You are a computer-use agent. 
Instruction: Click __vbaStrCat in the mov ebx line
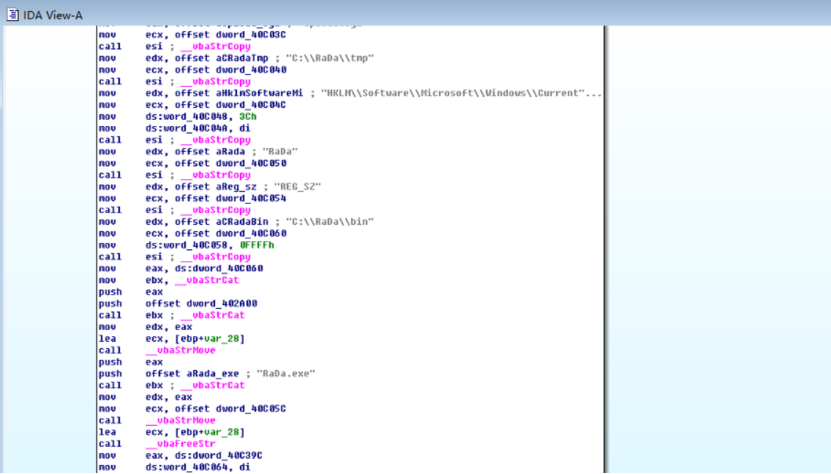click(207, 280)
